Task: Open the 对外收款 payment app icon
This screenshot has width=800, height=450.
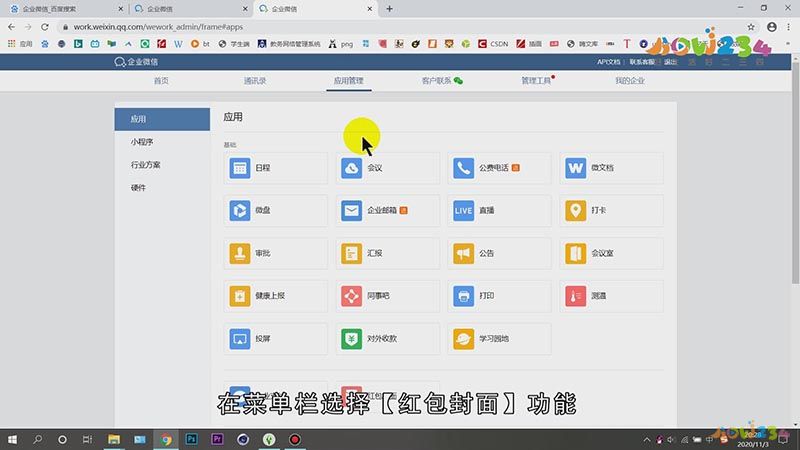Action: [352, 338]
